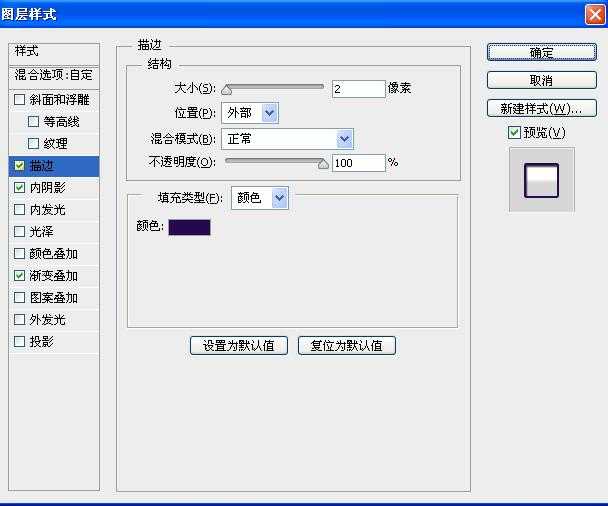Uncheck the 内阴影 checkbox
Screen dimensions: 608x506
pyautogui.click(x=20, y=188)
